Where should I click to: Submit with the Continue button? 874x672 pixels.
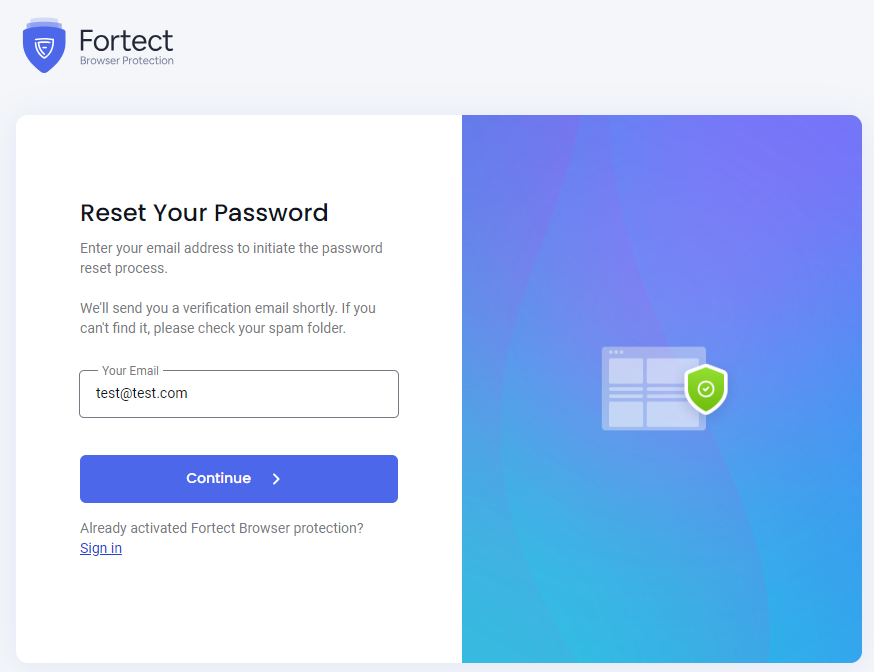click(239, 479)
